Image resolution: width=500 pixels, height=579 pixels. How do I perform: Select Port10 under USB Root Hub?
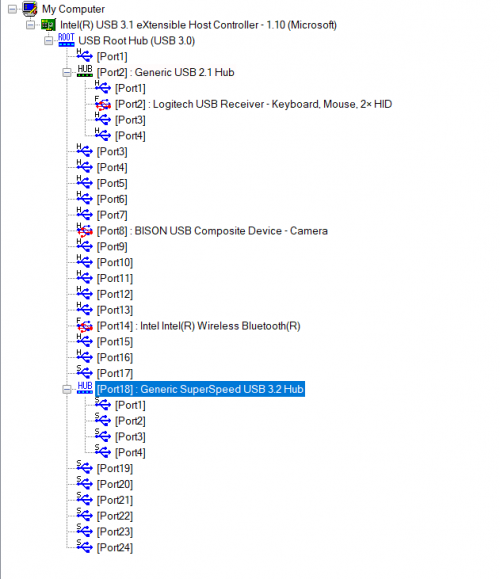(115, 263)
